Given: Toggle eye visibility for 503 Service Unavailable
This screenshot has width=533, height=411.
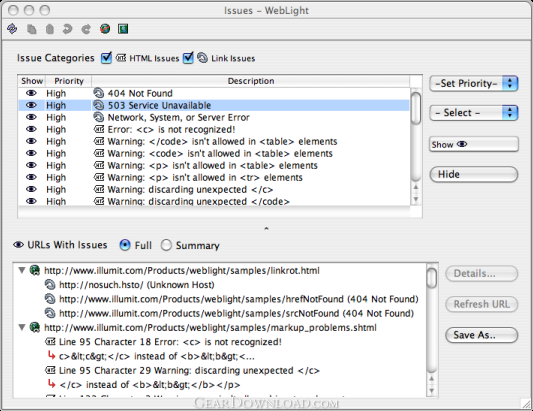Looking at the screenshot, I should 31,105.
